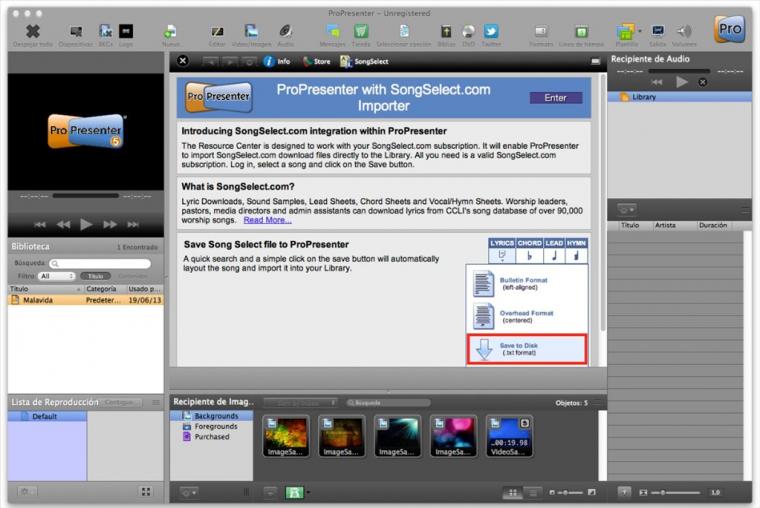The image size is (760, 508).
Task: Toggle the Logo display button
Action: pos(126,31)
